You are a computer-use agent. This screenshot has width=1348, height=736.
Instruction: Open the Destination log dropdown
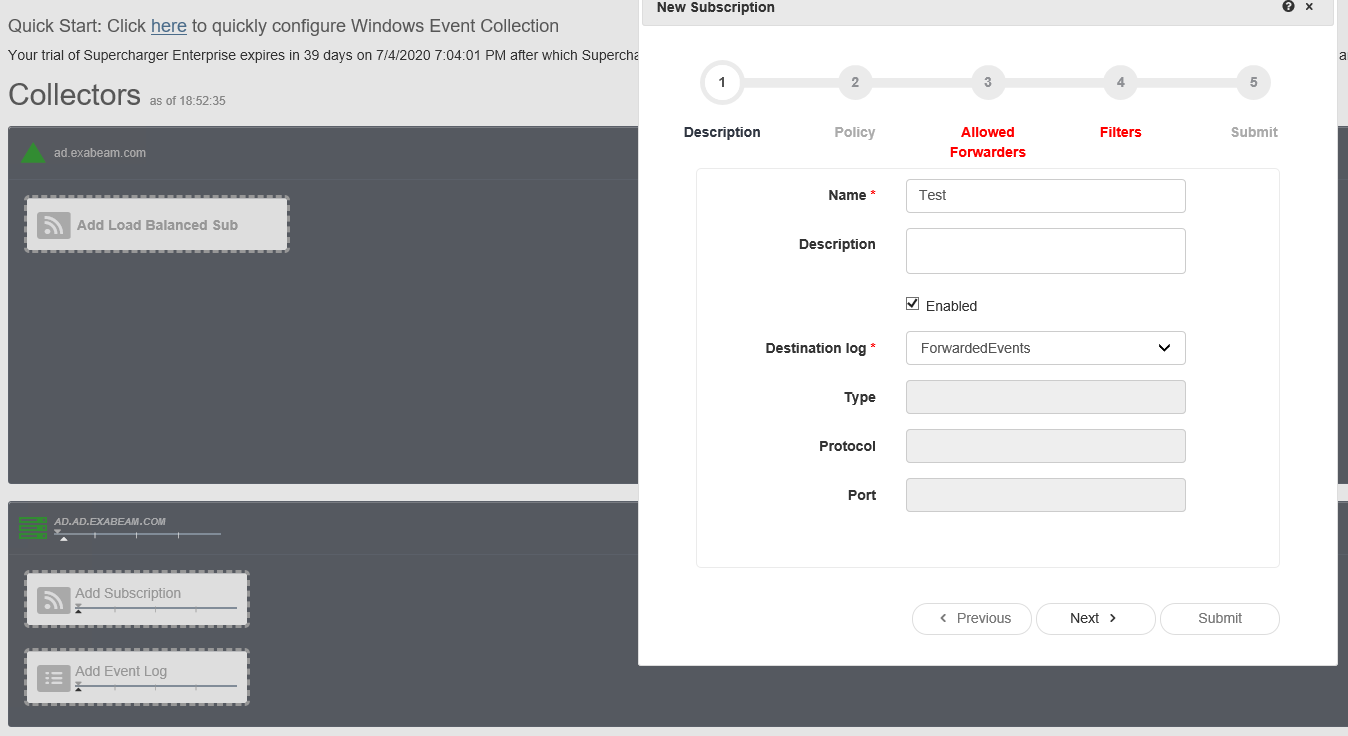click(x=1045, y=348)
